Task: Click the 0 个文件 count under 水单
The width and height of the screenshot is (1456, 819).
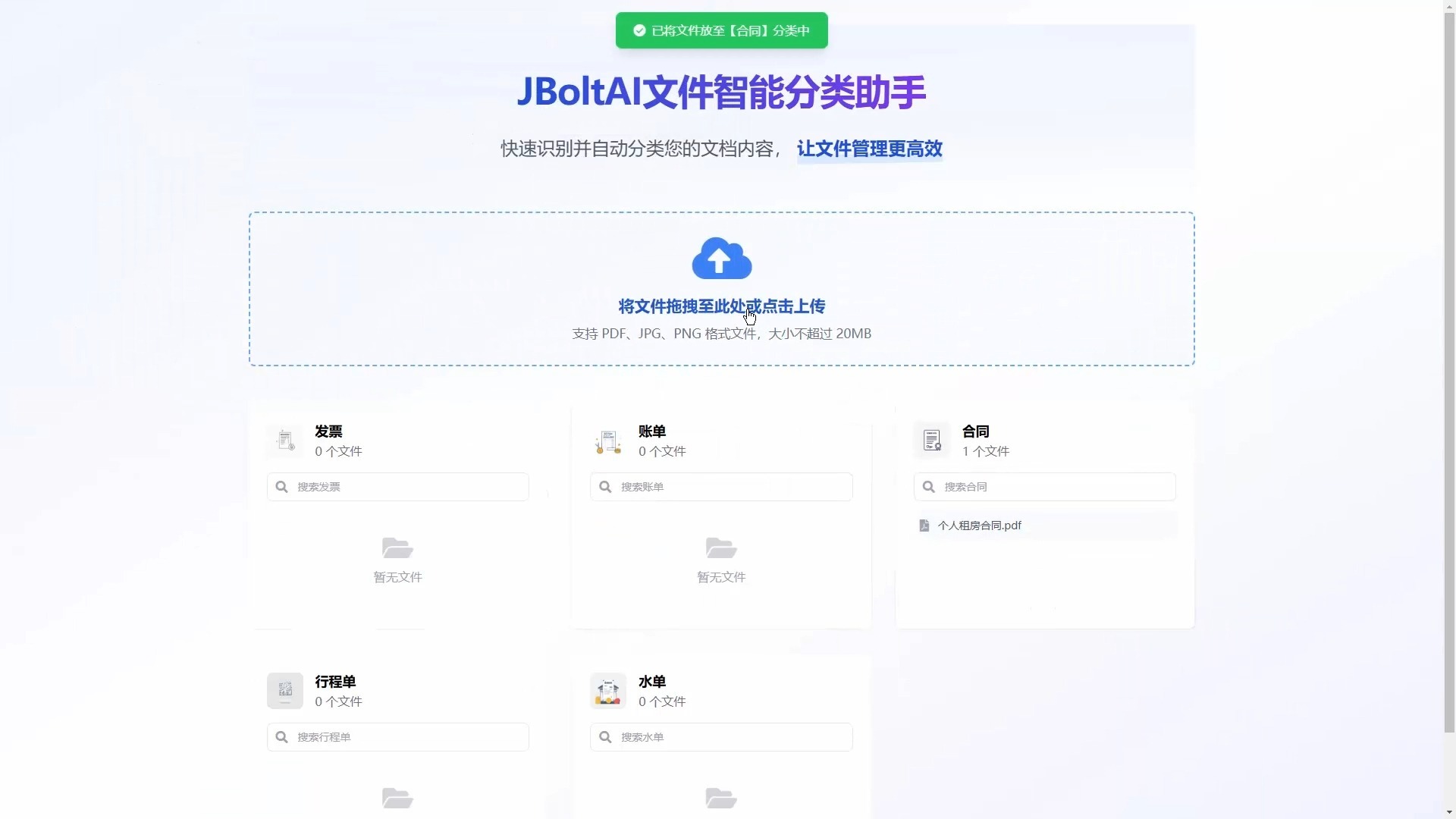Action: (662, 701)
